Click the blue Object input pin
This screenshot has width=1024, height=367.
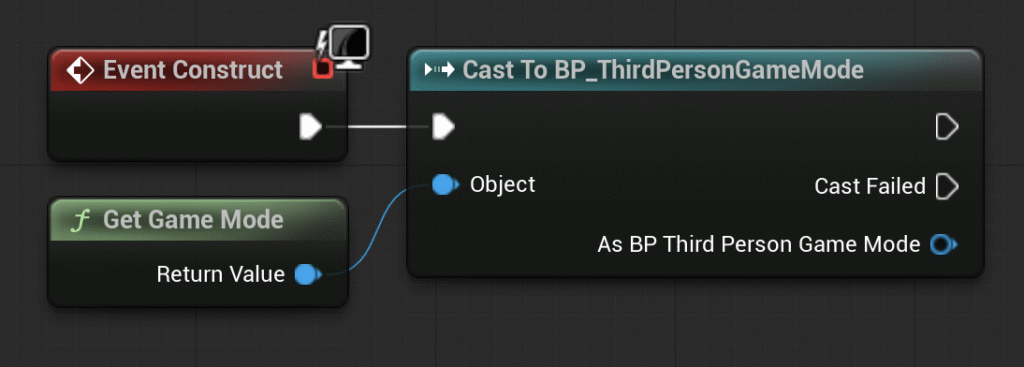tap(445, 185)
